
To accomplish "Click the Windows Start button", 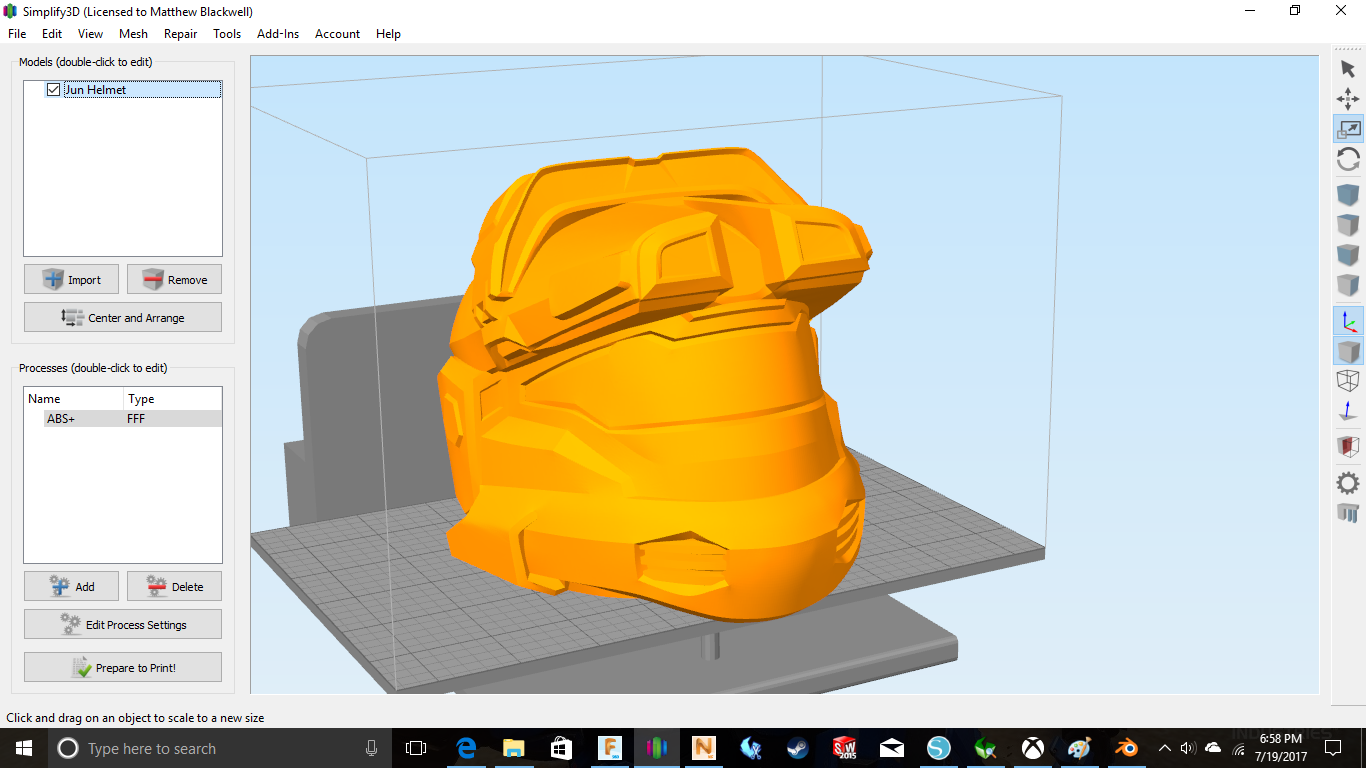I will [24, 748].
